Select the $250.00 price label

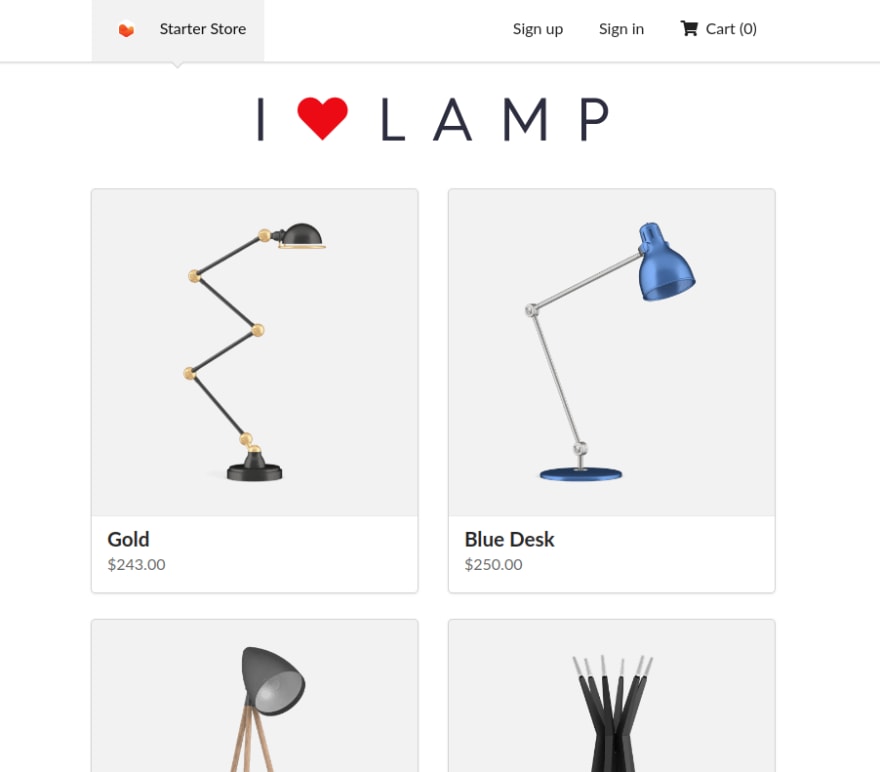pyautogui.click(x=493, y=564)
